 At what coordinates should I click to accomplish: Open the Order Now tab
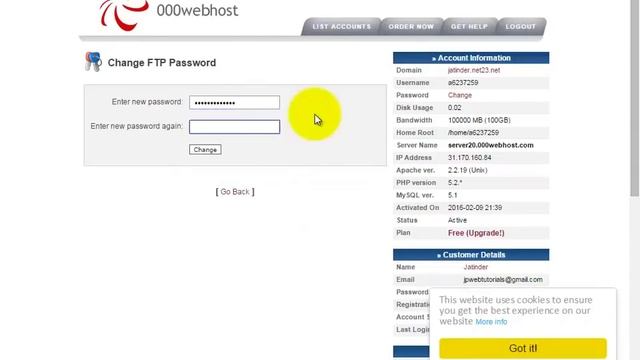click(x=411, y=27)
